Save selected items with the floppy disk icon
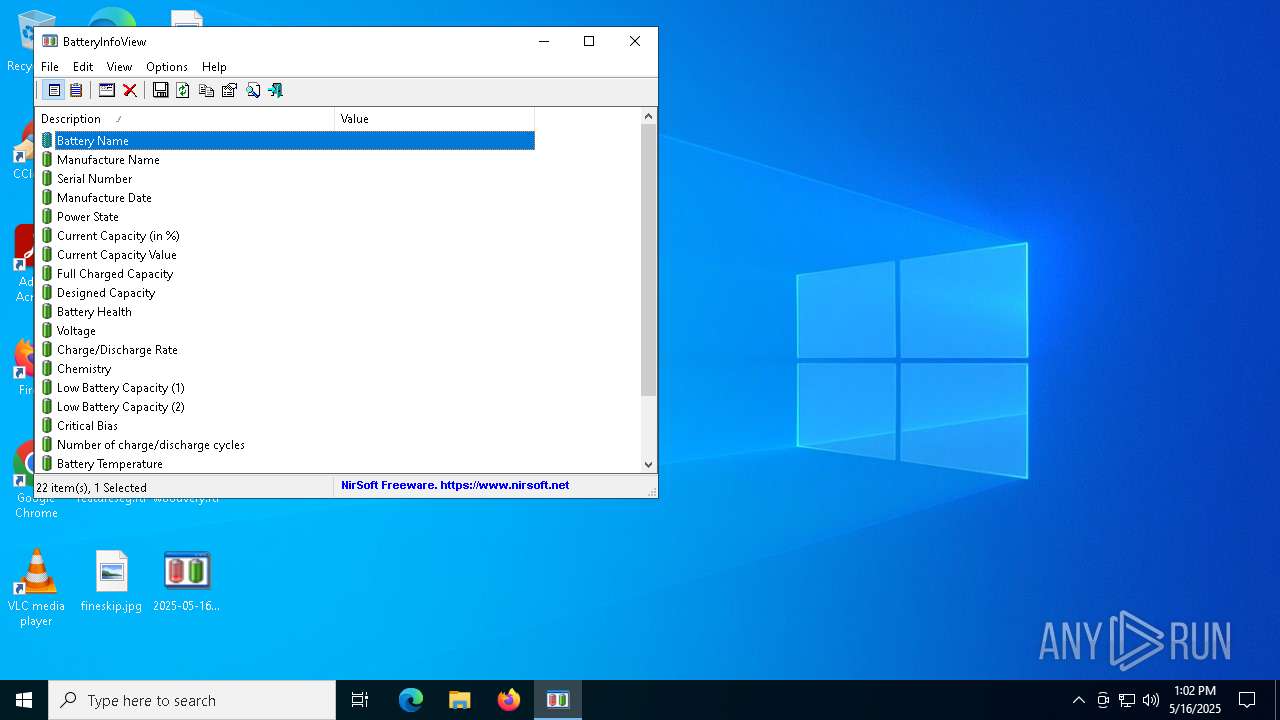Screen dimensions: 1280x720 coord(160,90)
